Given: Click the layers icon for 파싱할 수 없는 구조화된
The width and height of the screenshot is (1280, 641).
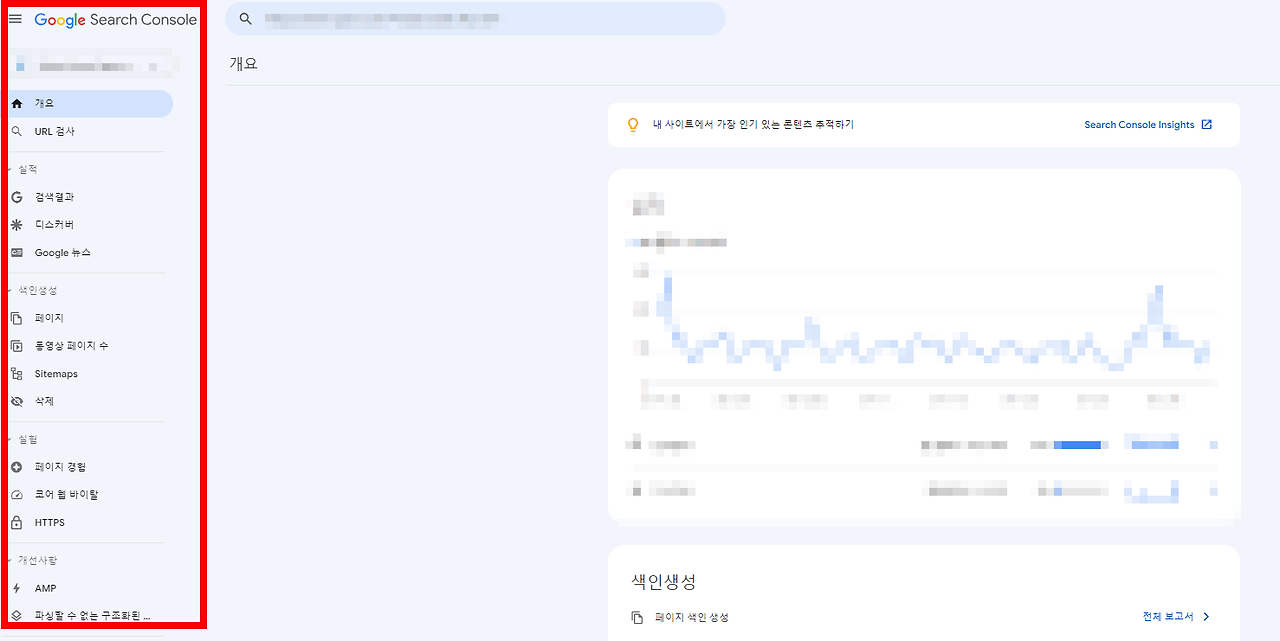Looking at the screenshot, I should click(x=16, y=616).
